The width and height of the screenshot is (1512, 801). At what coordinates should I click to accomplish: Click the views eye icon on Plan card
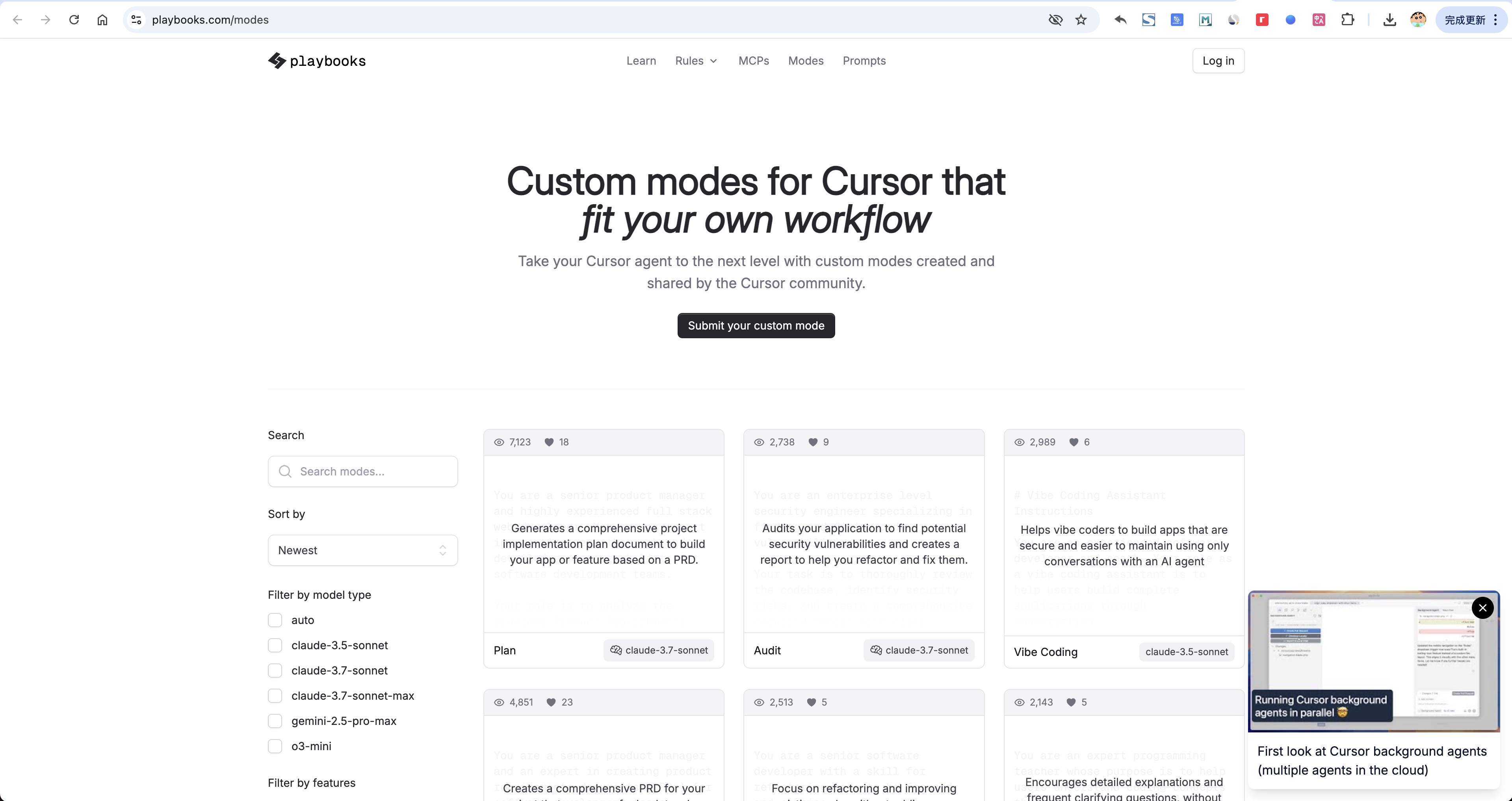coord(499,441)
